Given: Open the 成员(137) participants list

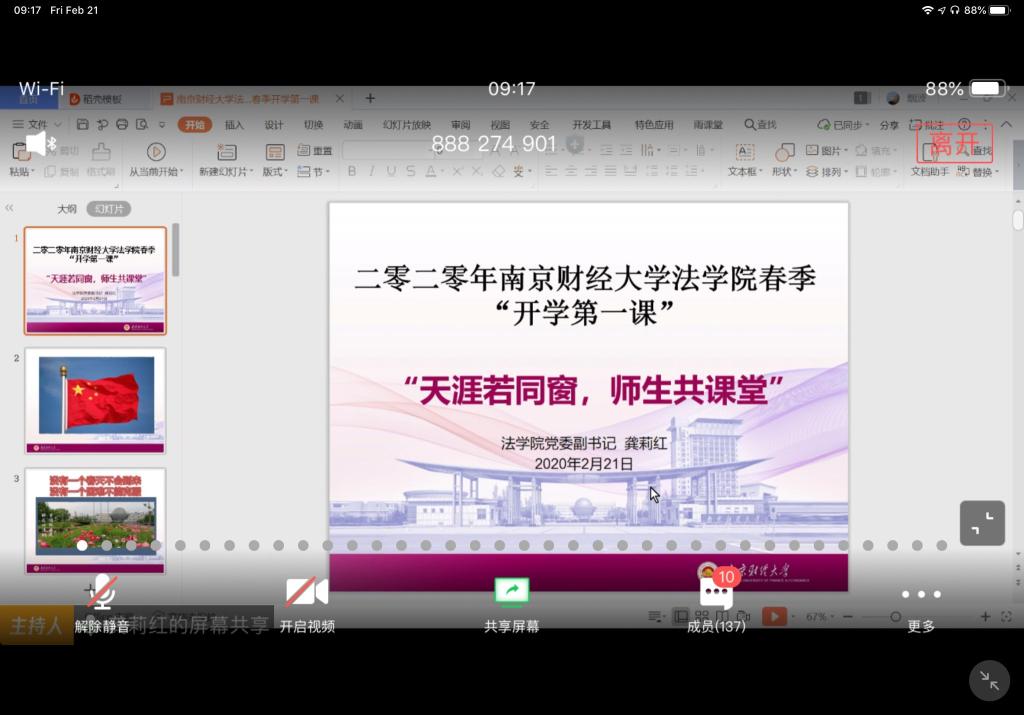Looking at the screenshot, I should tap(716, 593).
